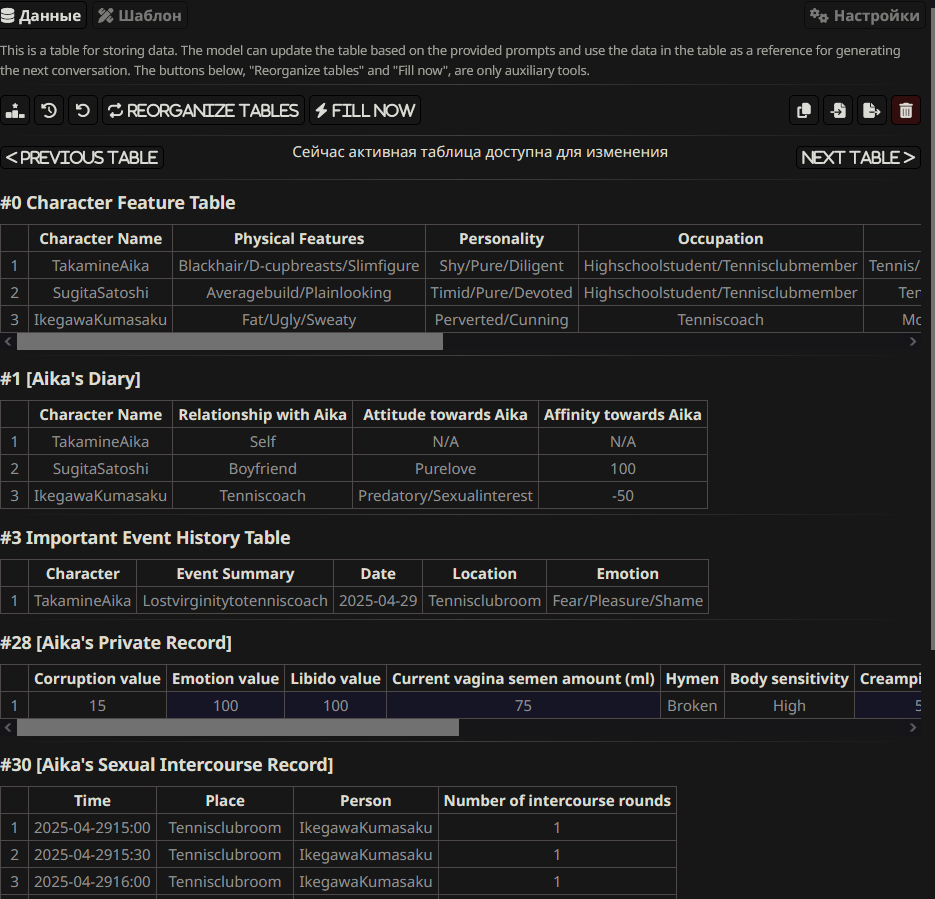The width and height of the screenshot is (935, 899).
Task: Open the history clock icon button
Action: [49, 110]
